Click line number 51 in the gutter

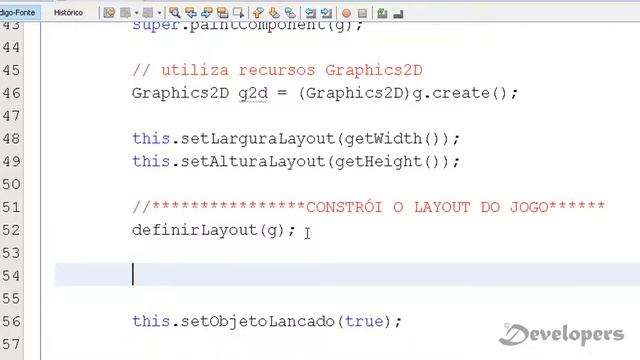(11, 208)
